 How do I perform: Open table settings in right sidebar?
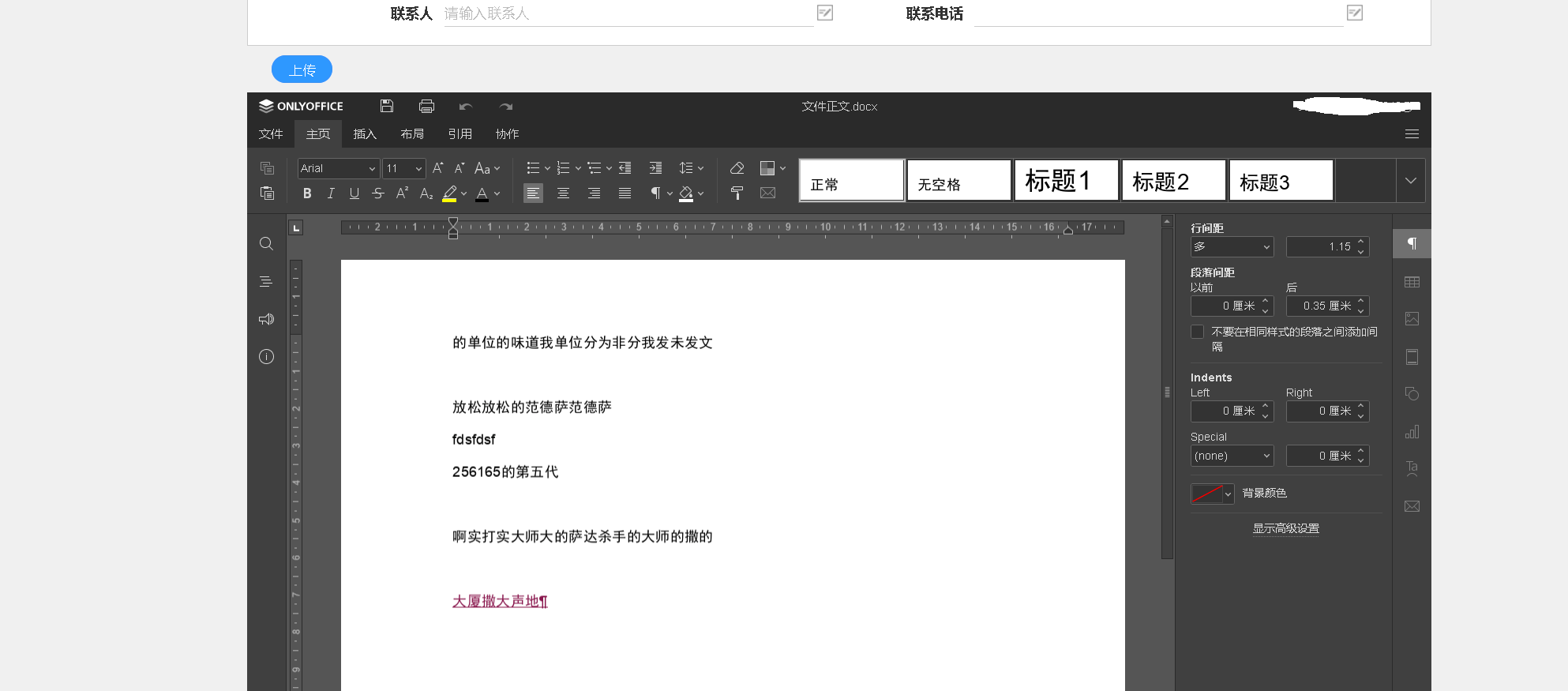click(1412, 282)
